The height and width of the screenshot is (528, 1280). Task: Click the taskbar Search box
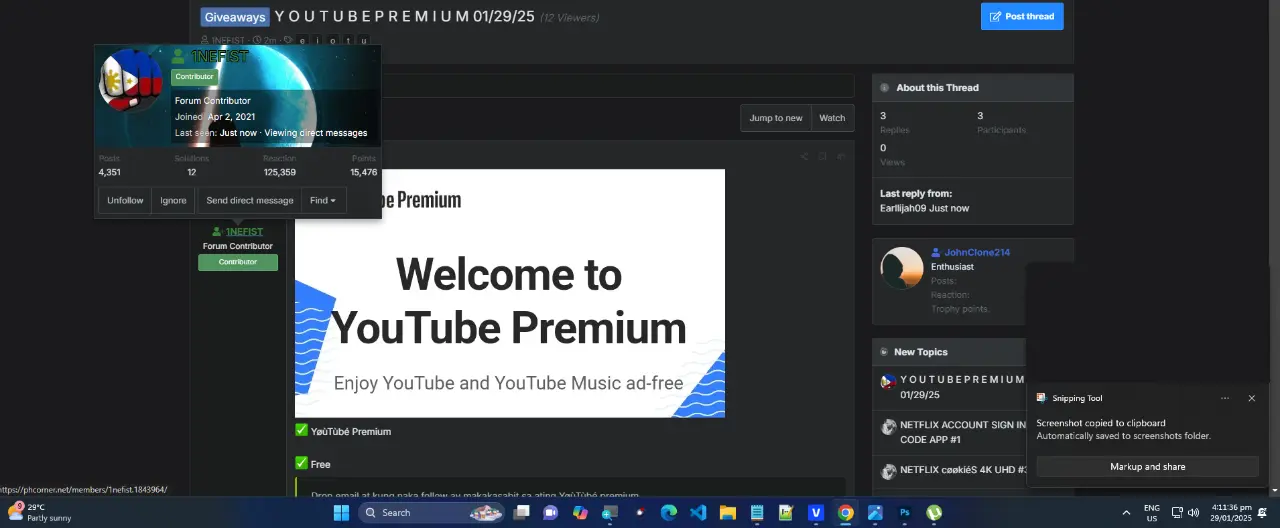pyautogui.click(x=431, y=512)
